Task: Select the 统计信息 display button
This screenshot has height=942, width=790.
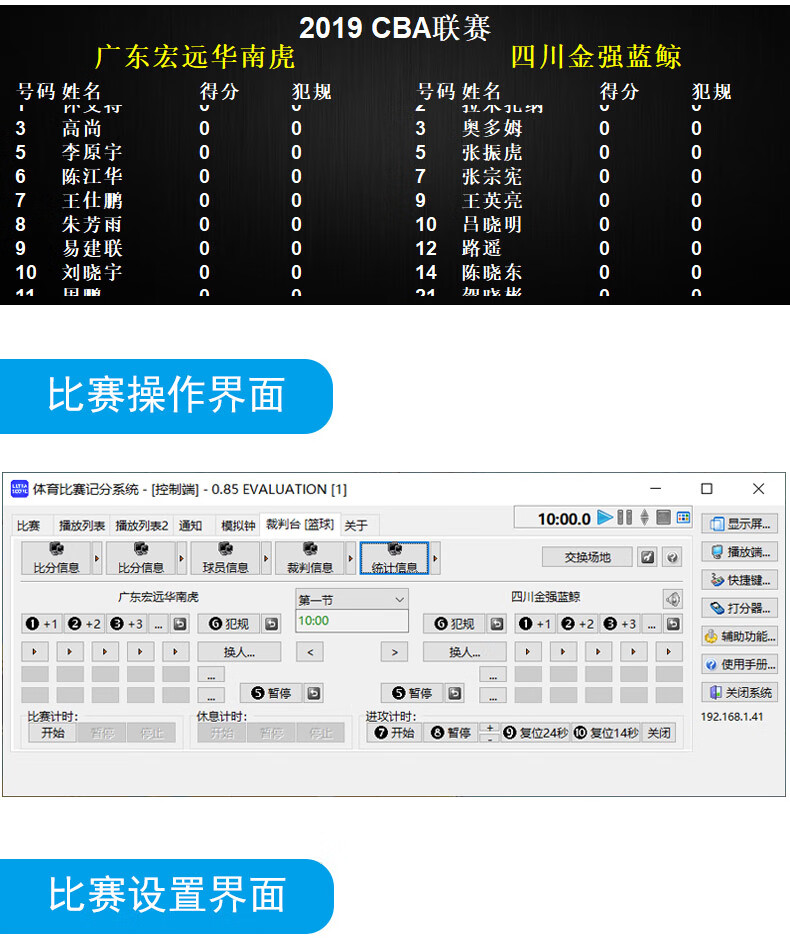Action: (394, 558)
